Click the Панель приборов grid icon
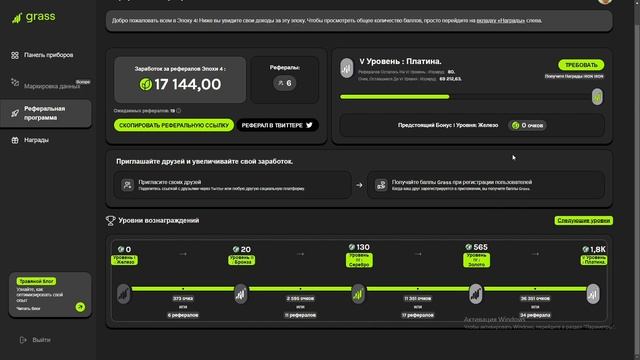This screenshot has height=360, width=640. pyautogui.click(x=15, y=55)
